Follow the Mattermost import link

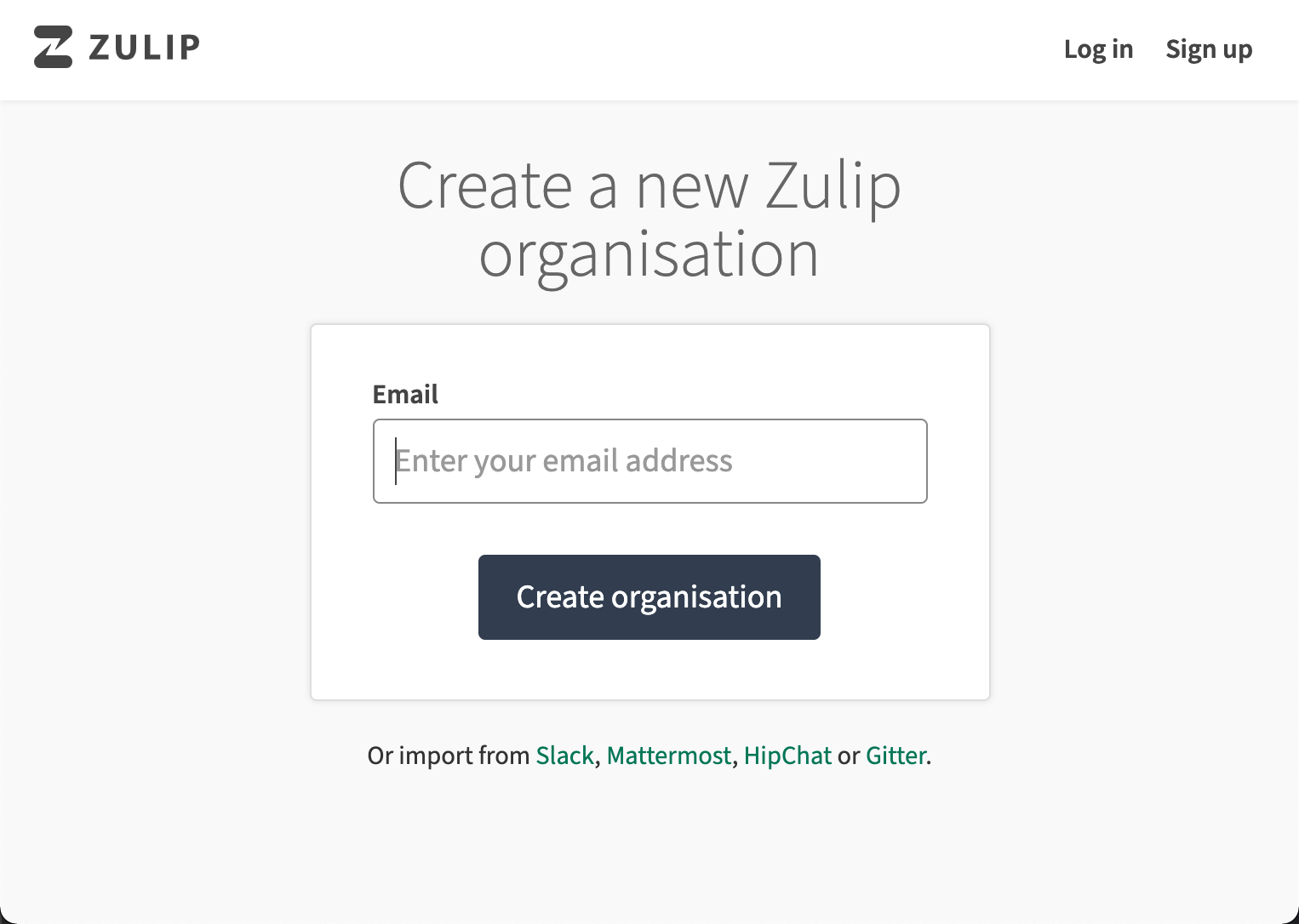(668, 756)
